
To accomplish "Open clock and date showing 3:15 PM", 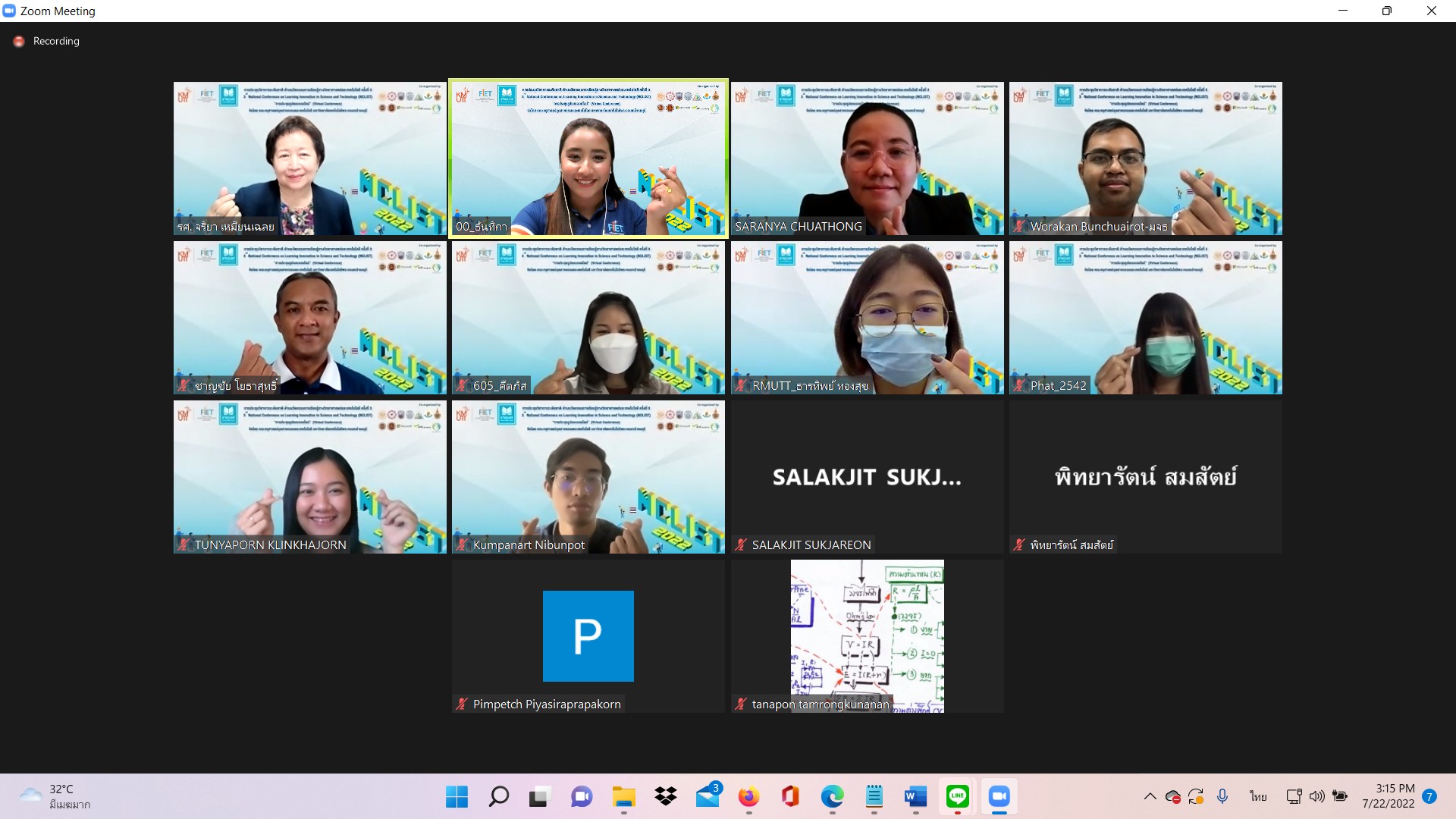I will pyautogui.click(x=1388, y=796).
